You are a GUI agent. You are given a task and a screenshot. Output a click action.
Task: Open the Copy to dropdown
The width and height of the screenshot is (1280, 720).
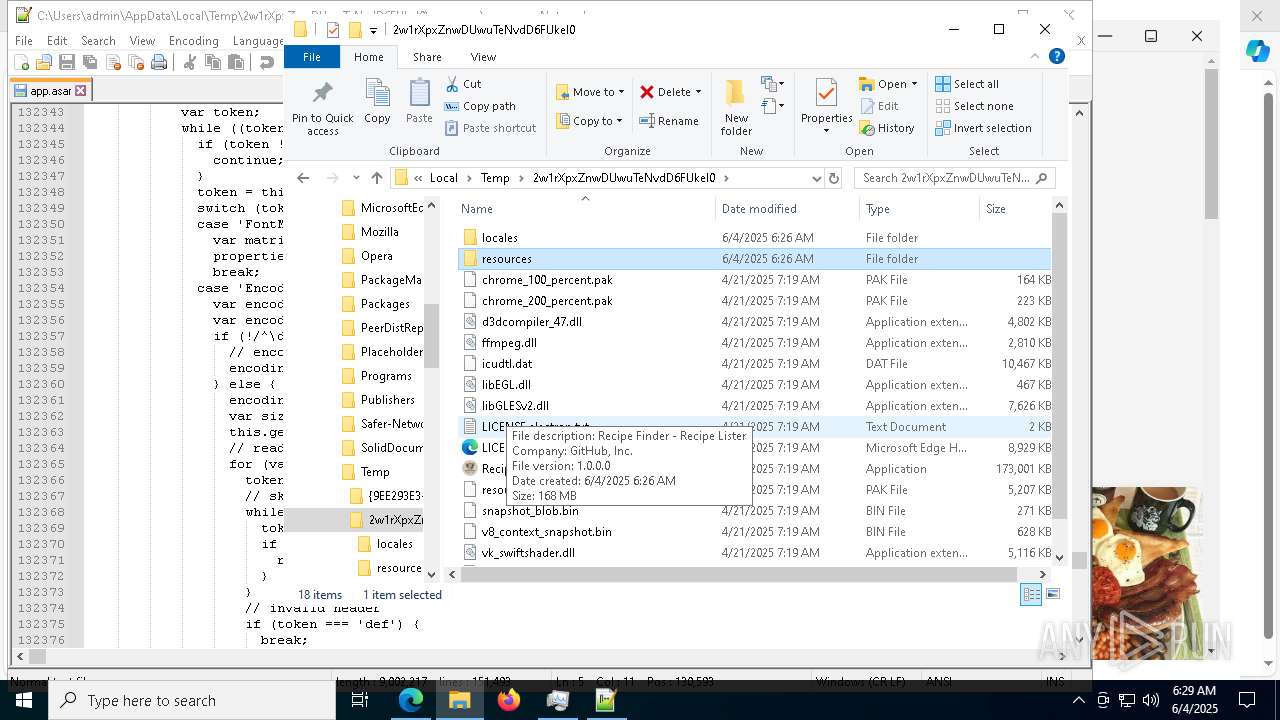(x=589, y=121)
